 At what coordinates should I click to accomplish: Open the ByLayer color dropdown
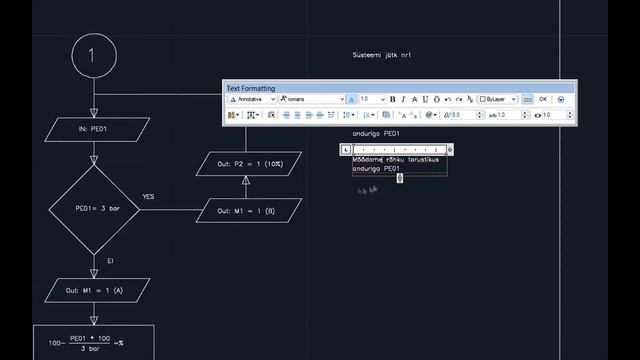pos(498,99)
